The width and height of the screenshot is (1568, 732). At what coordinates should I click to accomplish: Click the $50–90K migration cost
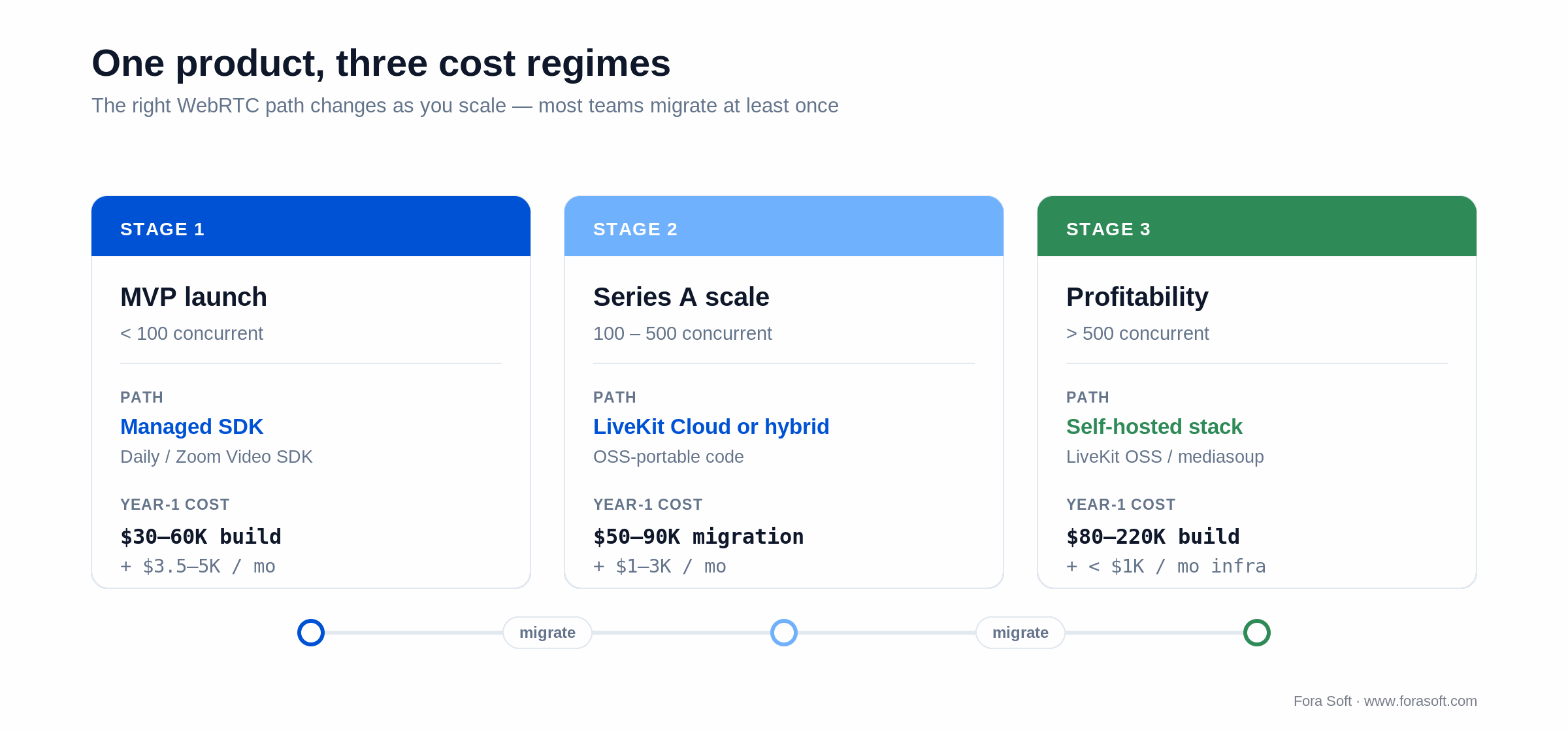698,537
